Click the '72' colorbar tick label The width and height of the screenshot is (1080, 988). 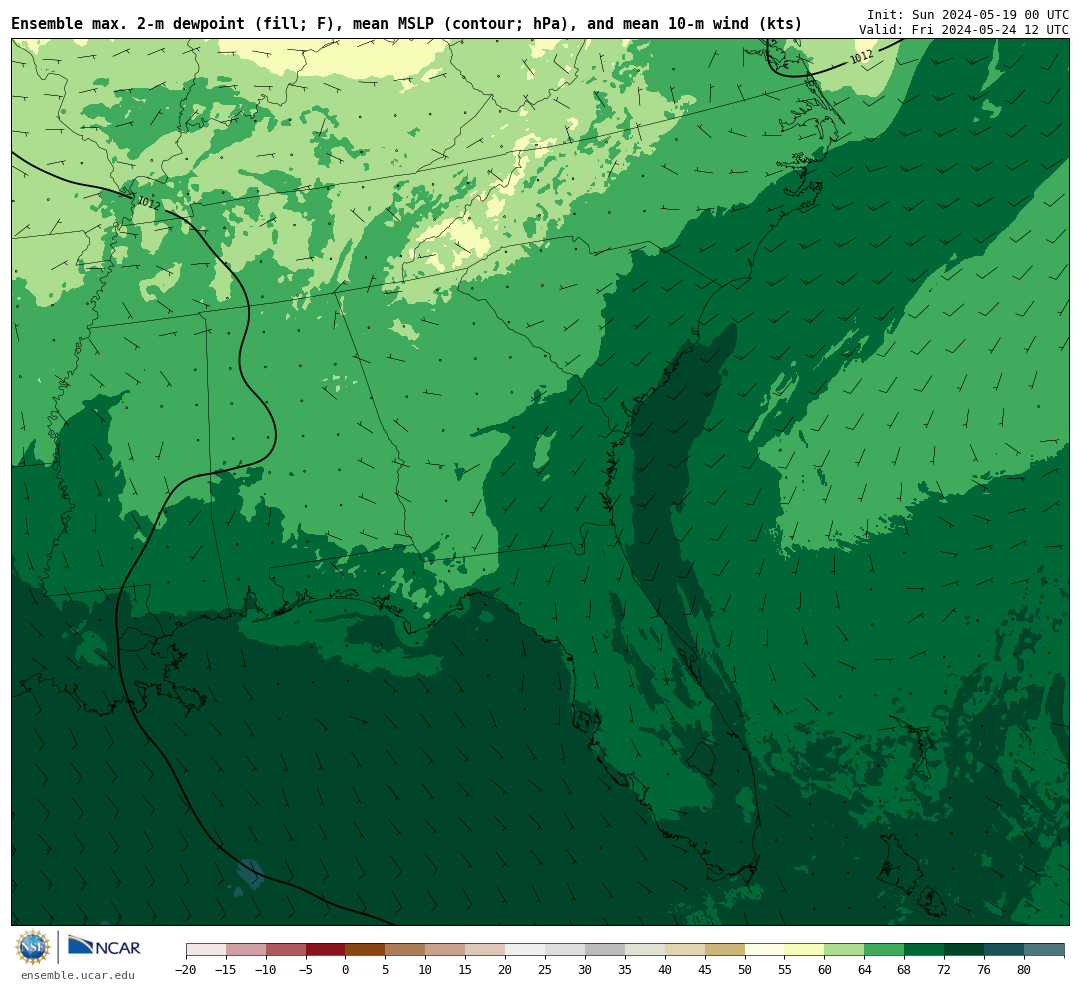(x=944, y=969)
